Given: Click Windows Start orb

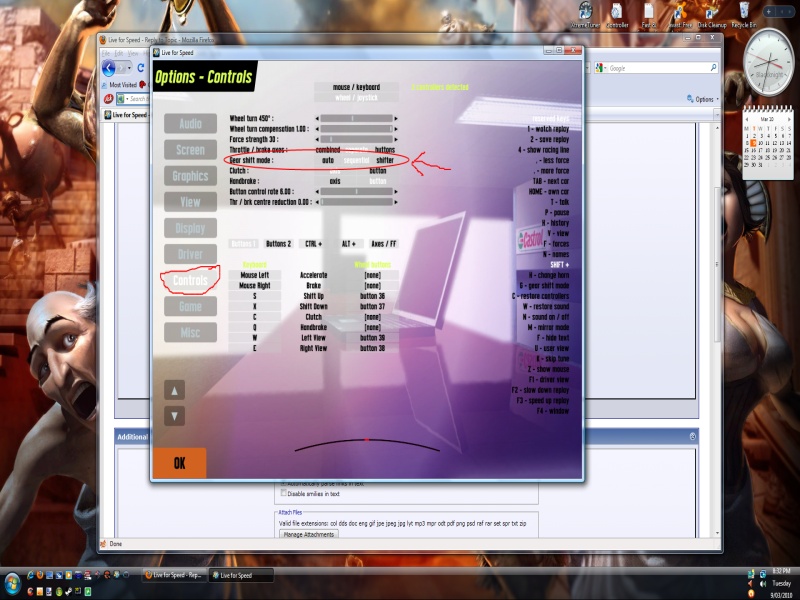Looking at the screenshot, I should (13, 583).
